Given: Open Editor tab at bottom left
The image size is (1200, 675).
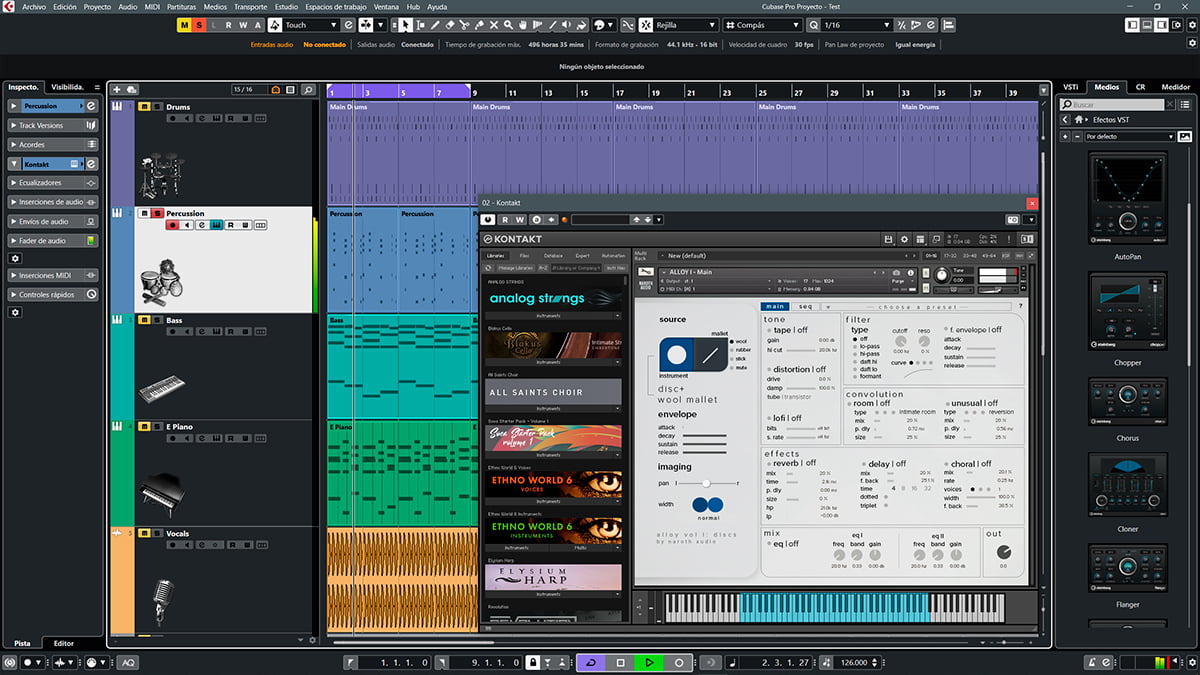Looking at the screenshot, I should pyautogui.click(x=64, y=643).
